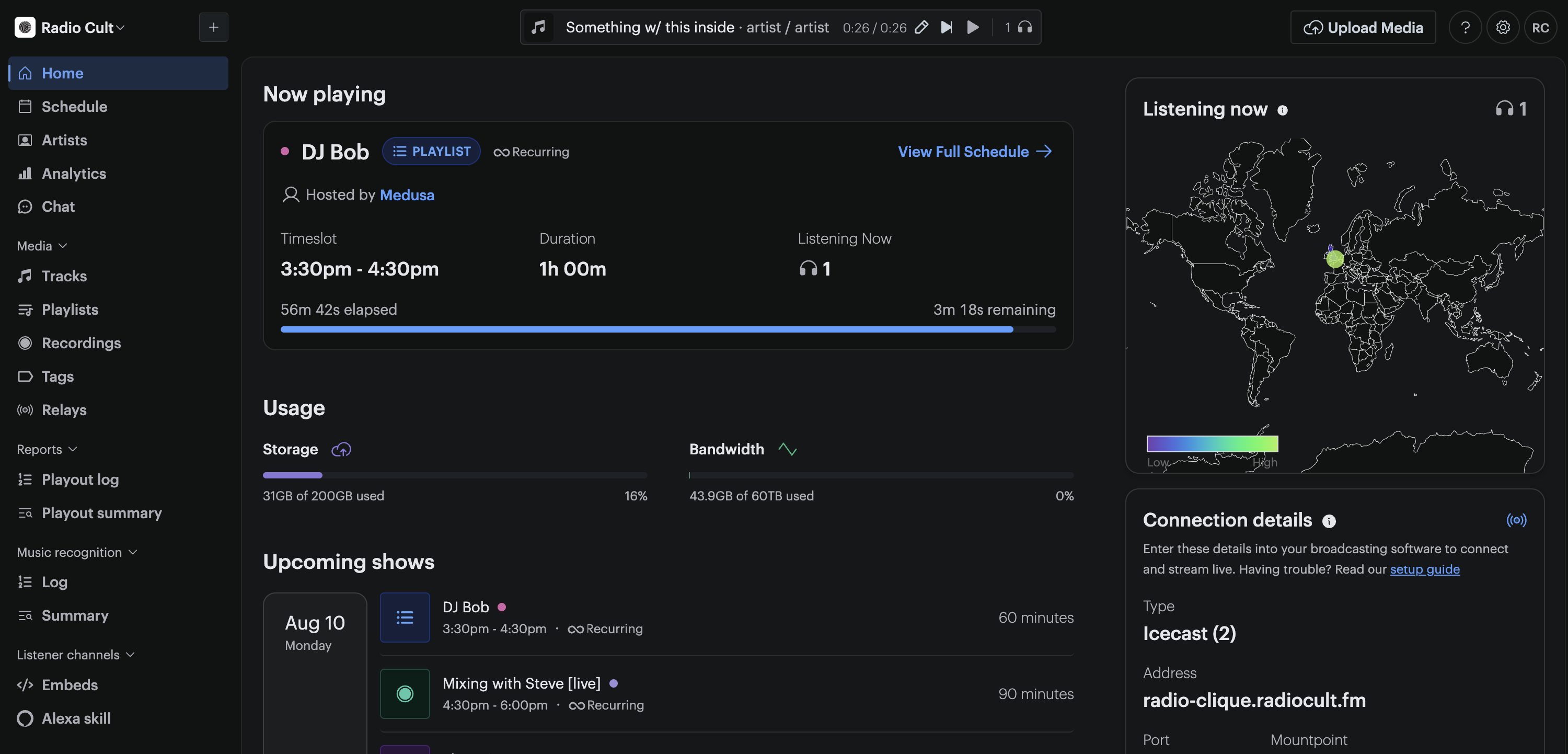This screenshot has width=1568, height=754.
Task: Click the music note icon in player bar
Action: coord(538,27)
